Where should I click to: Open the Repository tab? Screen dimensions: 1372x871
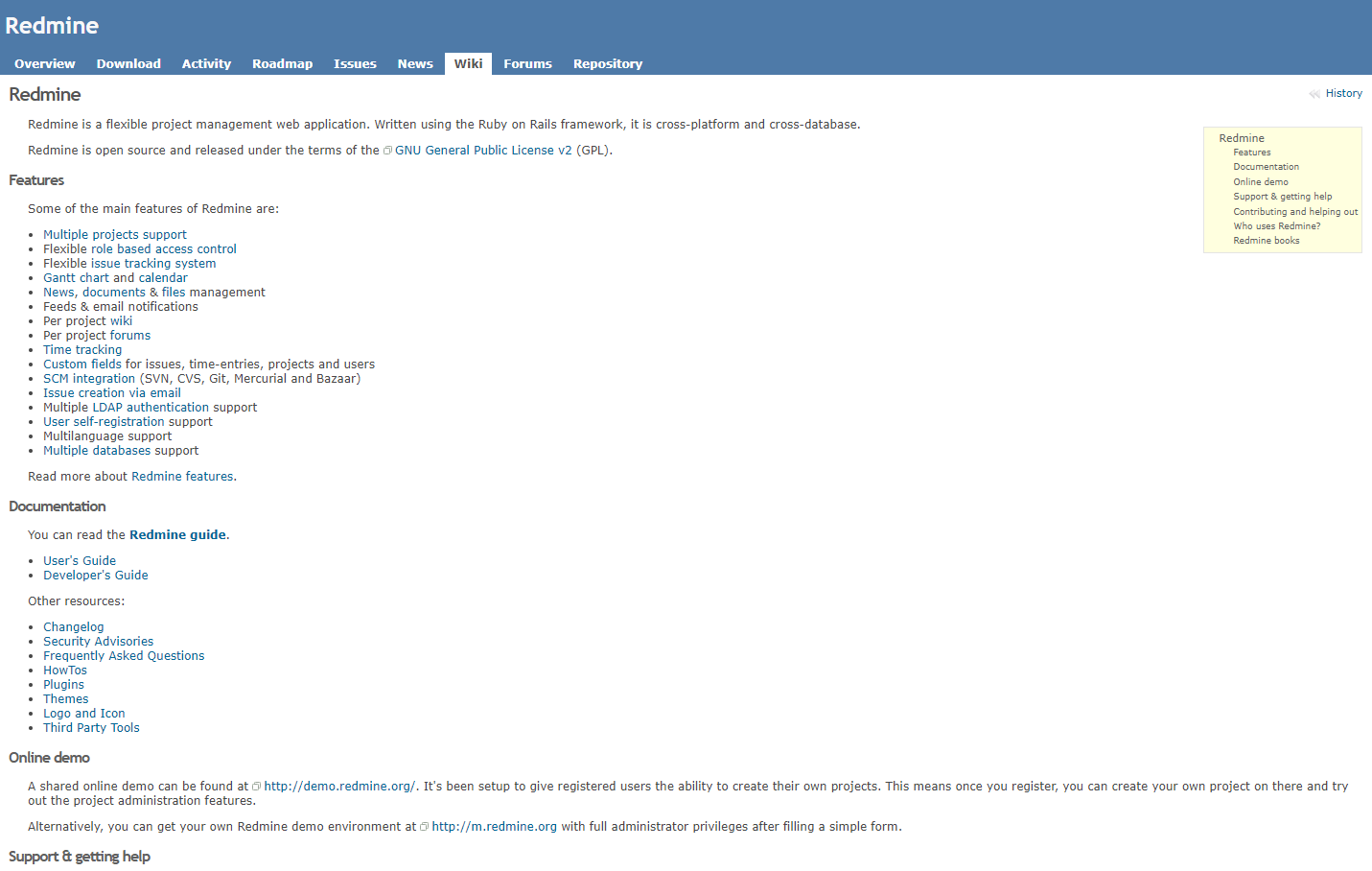[608, 64]
